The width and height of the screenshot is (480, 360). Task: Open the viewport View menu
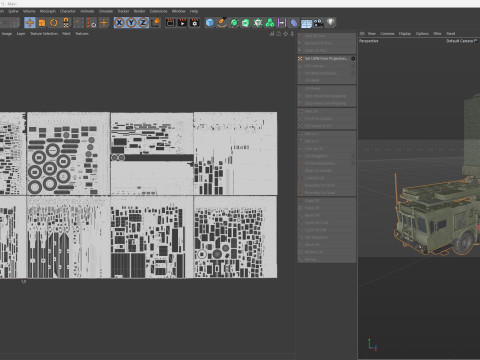372,34
